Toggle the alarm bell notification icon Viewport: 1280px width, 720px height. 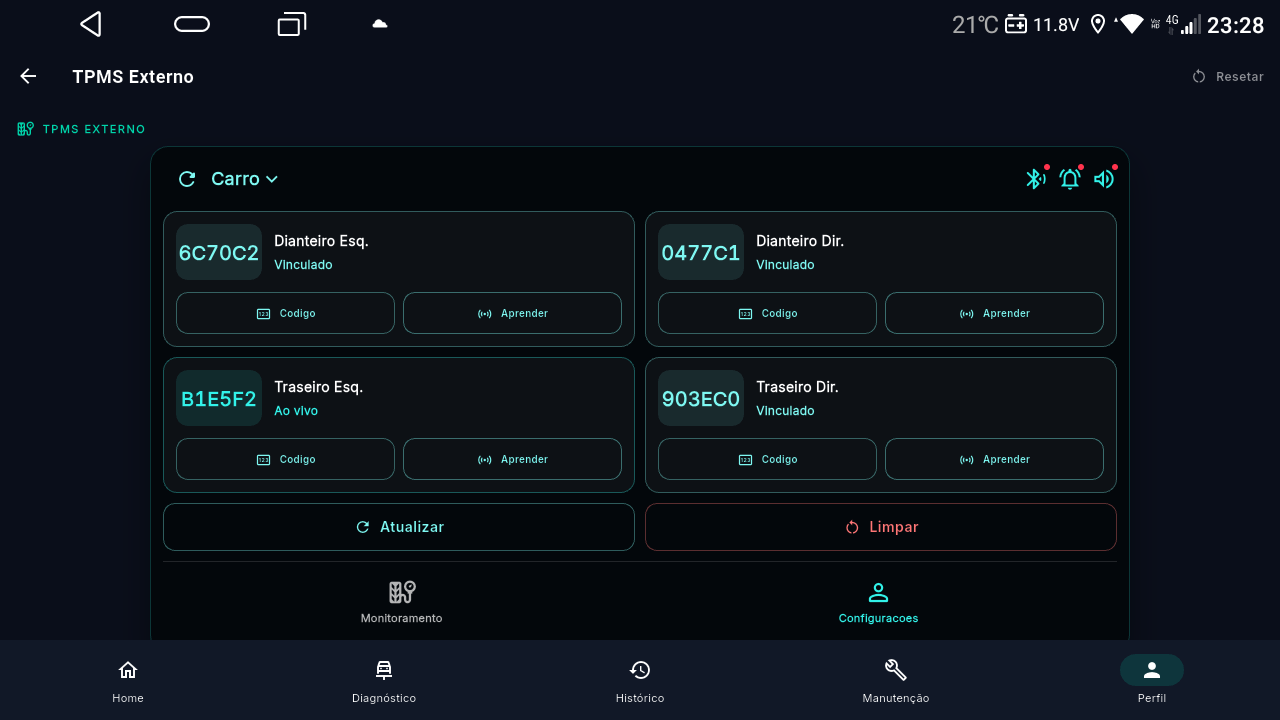pos(1070,179)
